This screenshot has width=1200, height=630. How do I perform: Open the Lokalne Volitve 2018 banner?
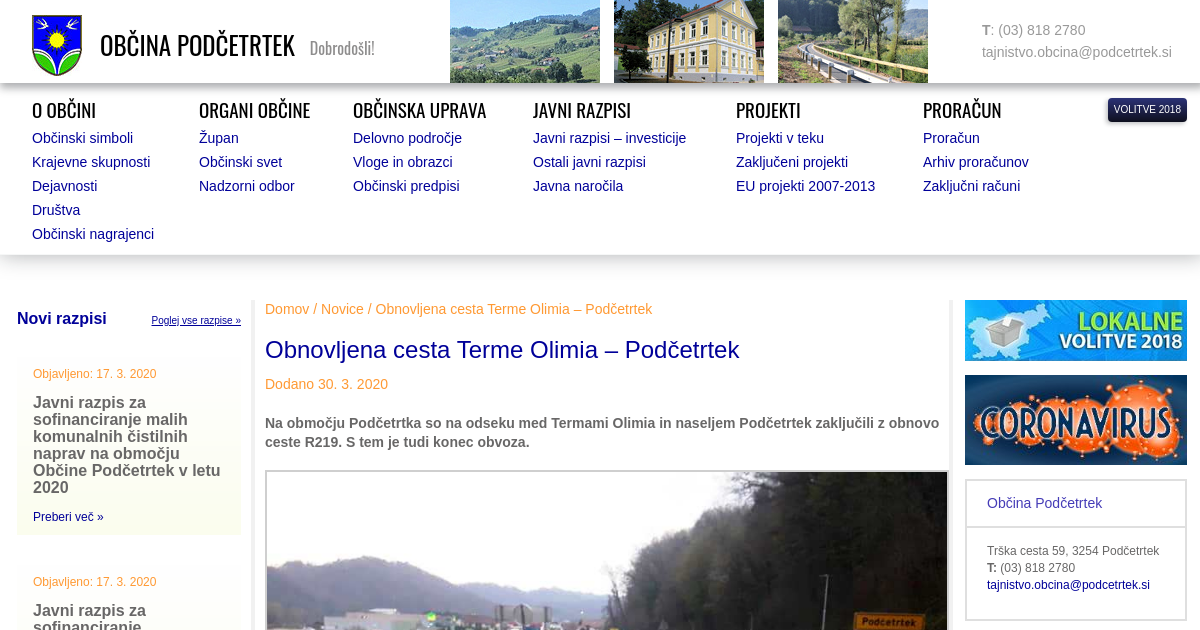[x=1075, y=330]
